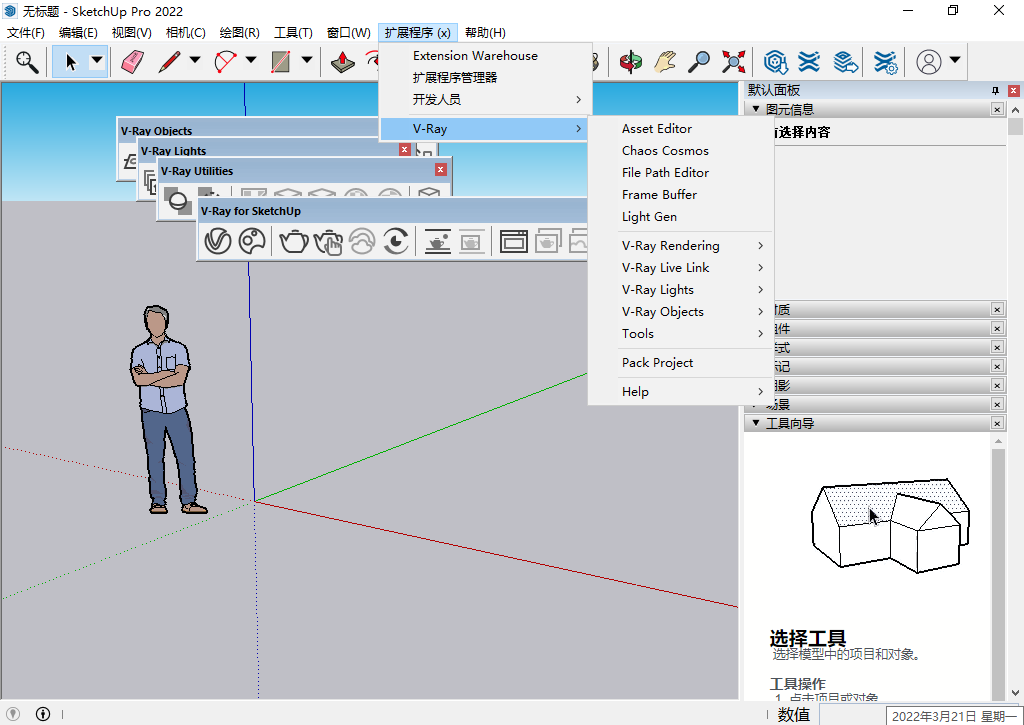Select the Eraser tool

click(133, 62)
